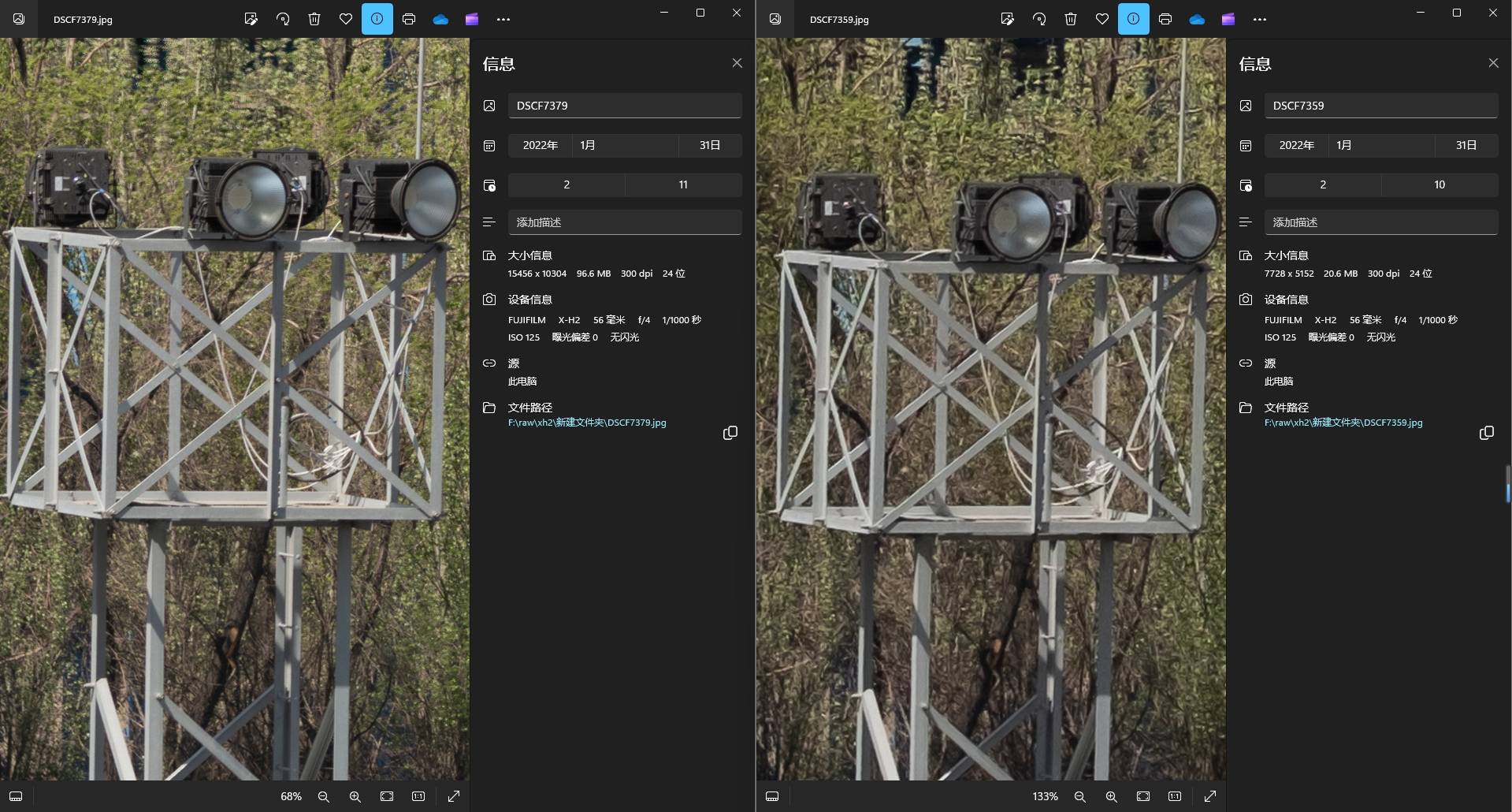Toggle the info panel in right window
The width and height of the screenshot is (1512, 812).
1133,19
